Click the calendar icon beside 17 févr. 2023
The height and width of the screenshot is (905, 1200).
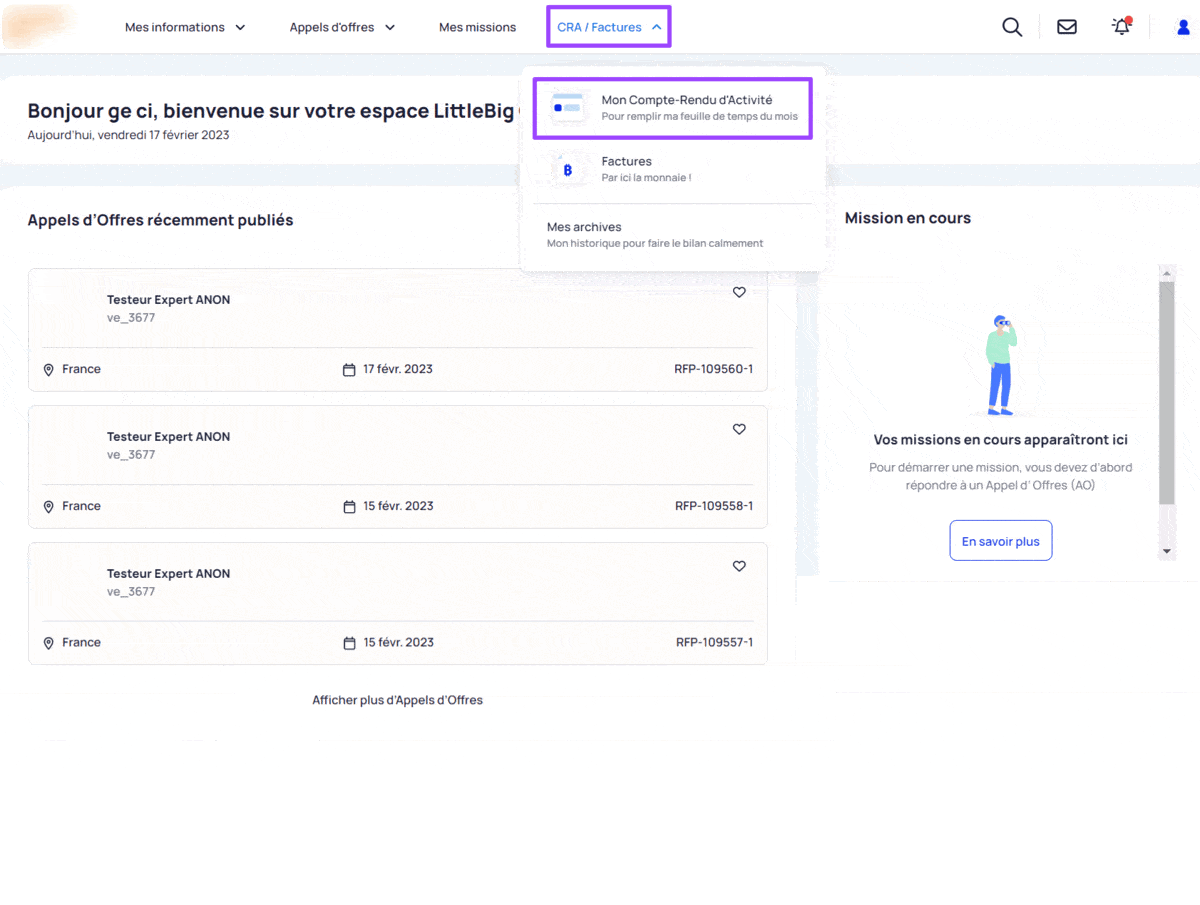pos(349,370)
